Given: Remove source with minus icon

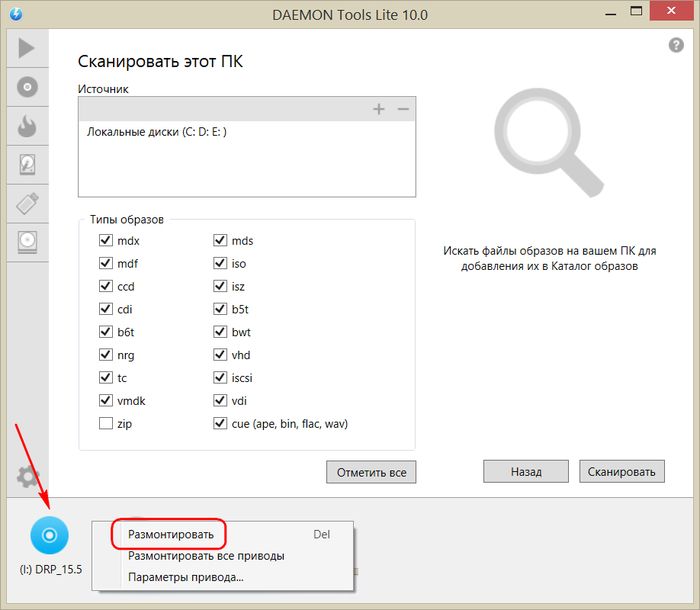Looking at the screenshot, I should click(403, 109).
